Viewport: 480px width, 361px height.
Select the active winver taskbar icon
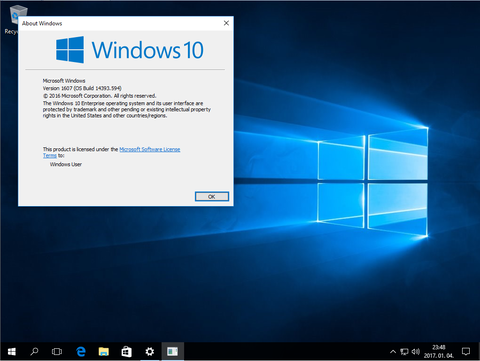pyautogui.click(x=172, y=351)
